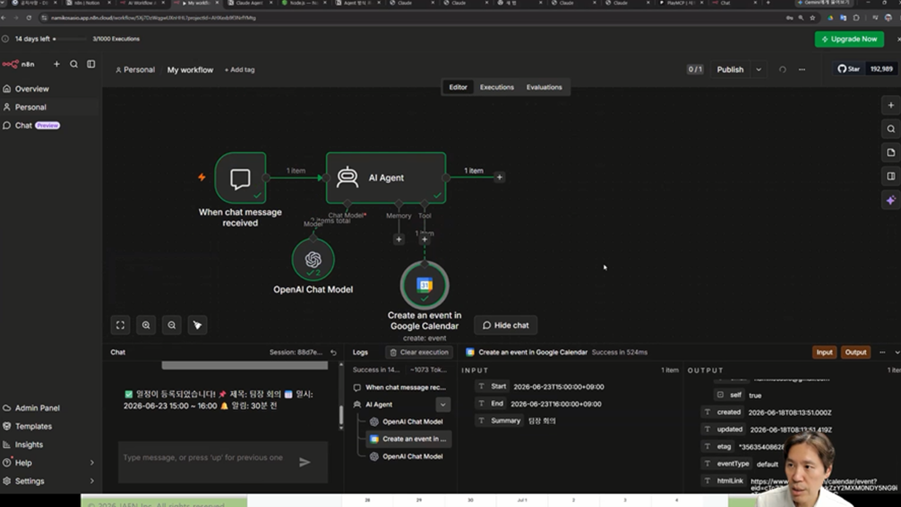Select the AI Agent node

pyautogui.click(x=386, y=178)
